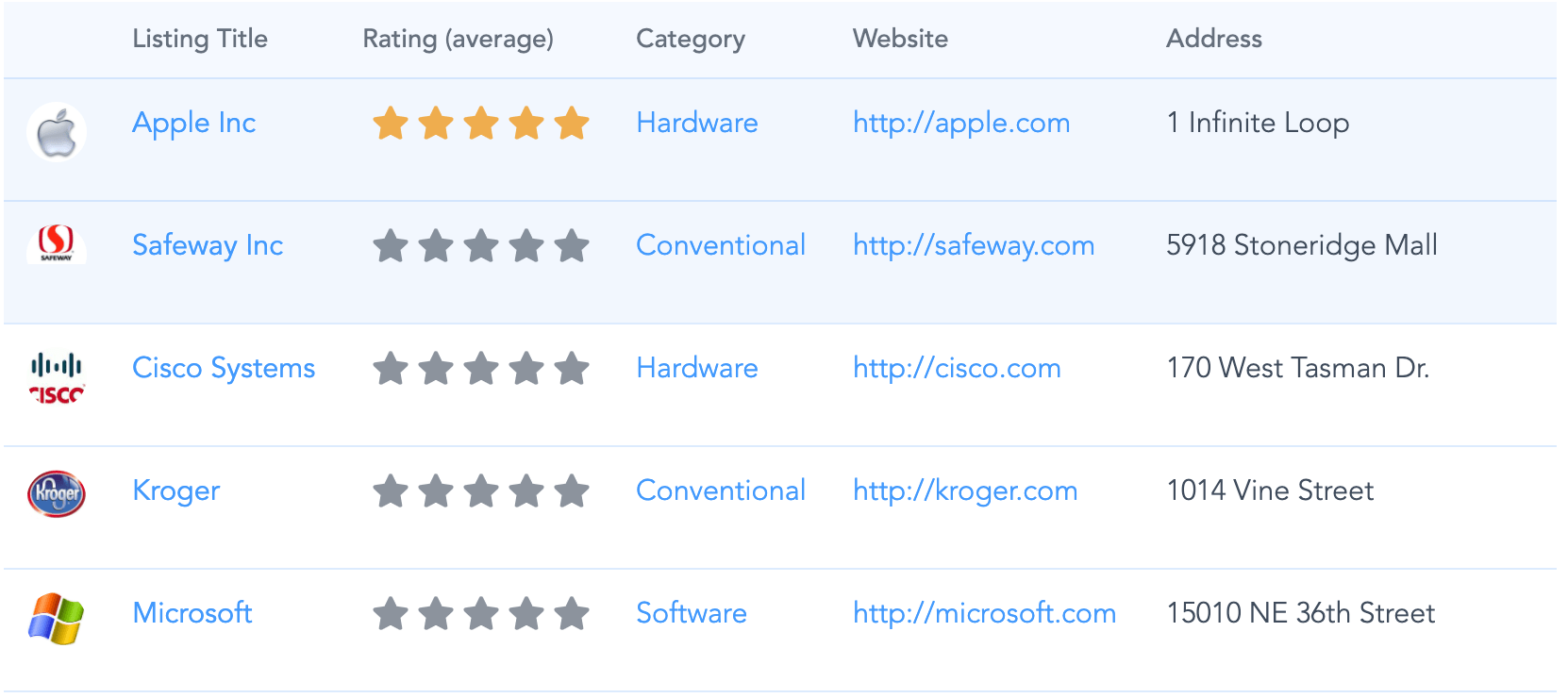Filter by Software category link
Screen dimensions: 1568x698
[x=692, y=613]
